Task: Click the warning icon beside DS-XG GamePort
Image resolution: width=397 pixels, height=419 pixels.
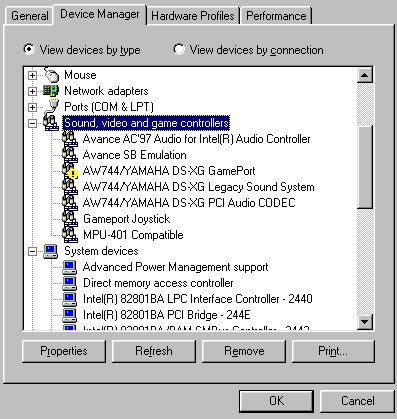Action: [x=73, y=174]
